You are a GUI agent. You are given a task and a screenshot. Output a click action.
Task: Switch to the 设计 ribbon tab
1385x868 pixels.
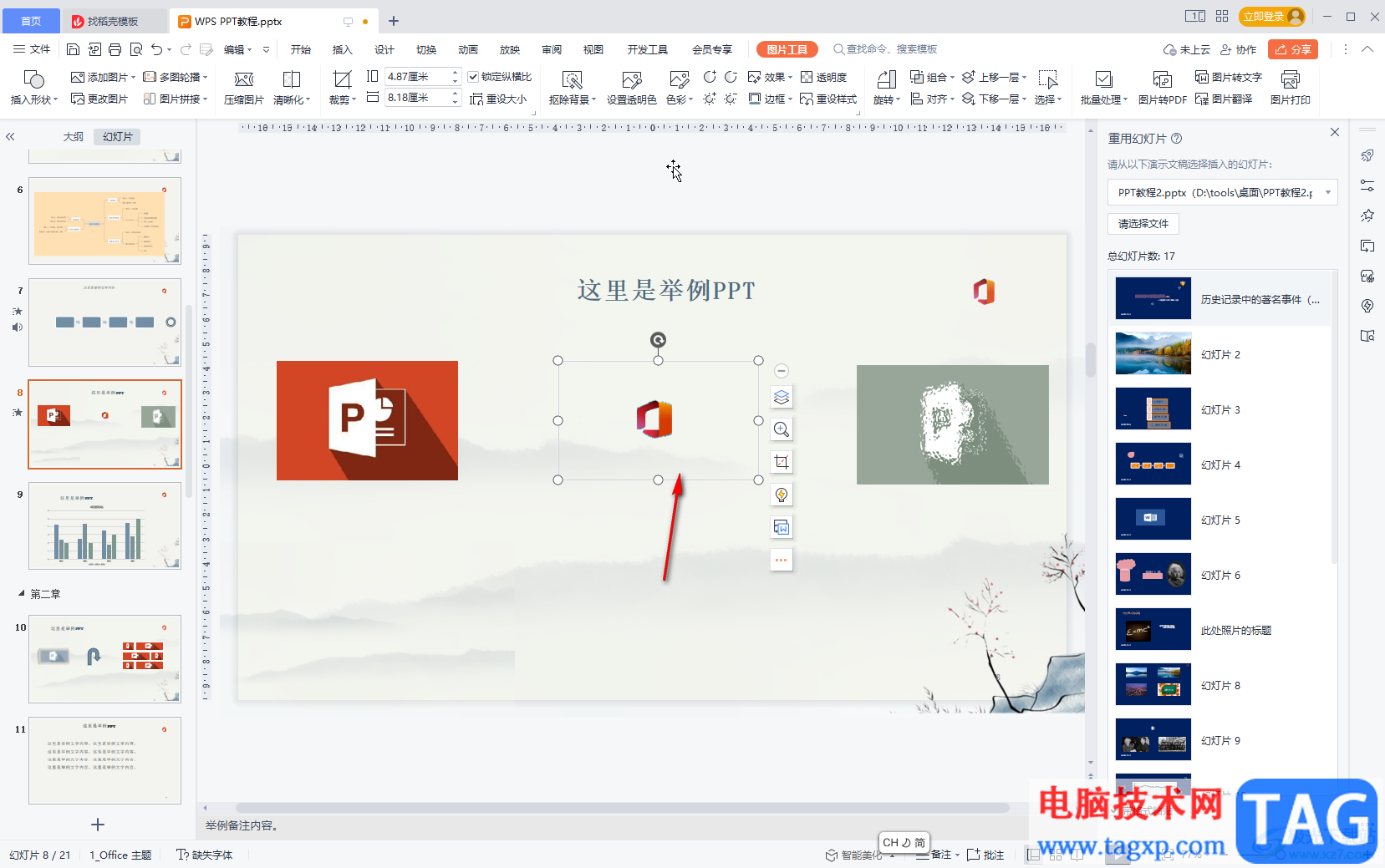click(384, 49)
